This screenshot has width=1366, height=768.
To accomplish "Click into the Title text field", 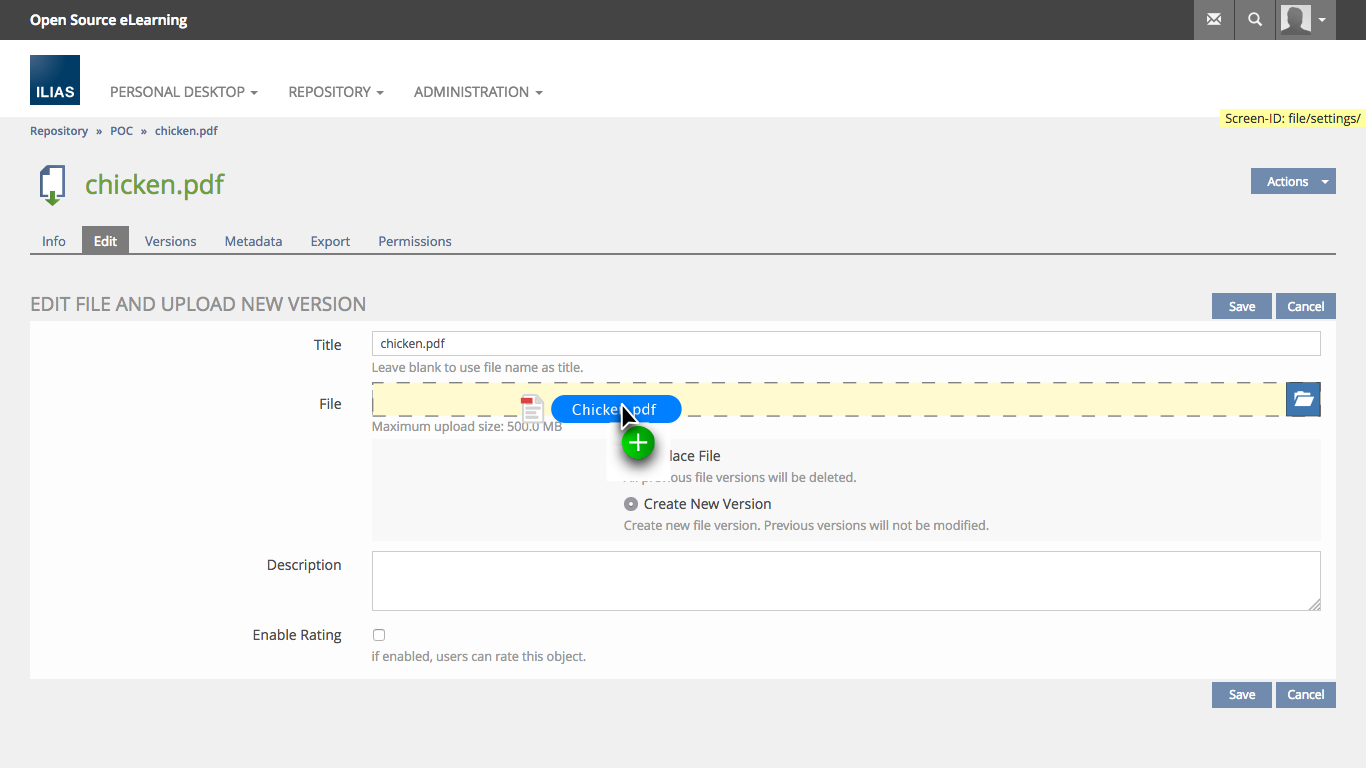I will click(x=845, y=344).
